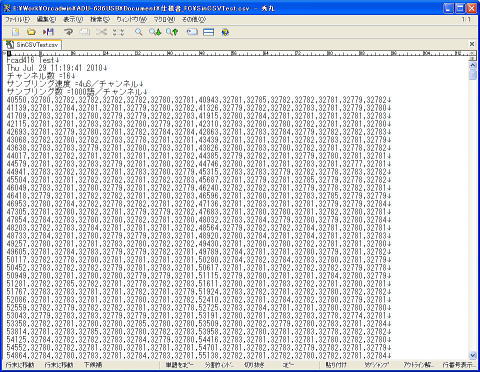
Task: Click the line 'サンプリング速度 =4uS/チャンネル'
Action: click(x=75, y=84)
